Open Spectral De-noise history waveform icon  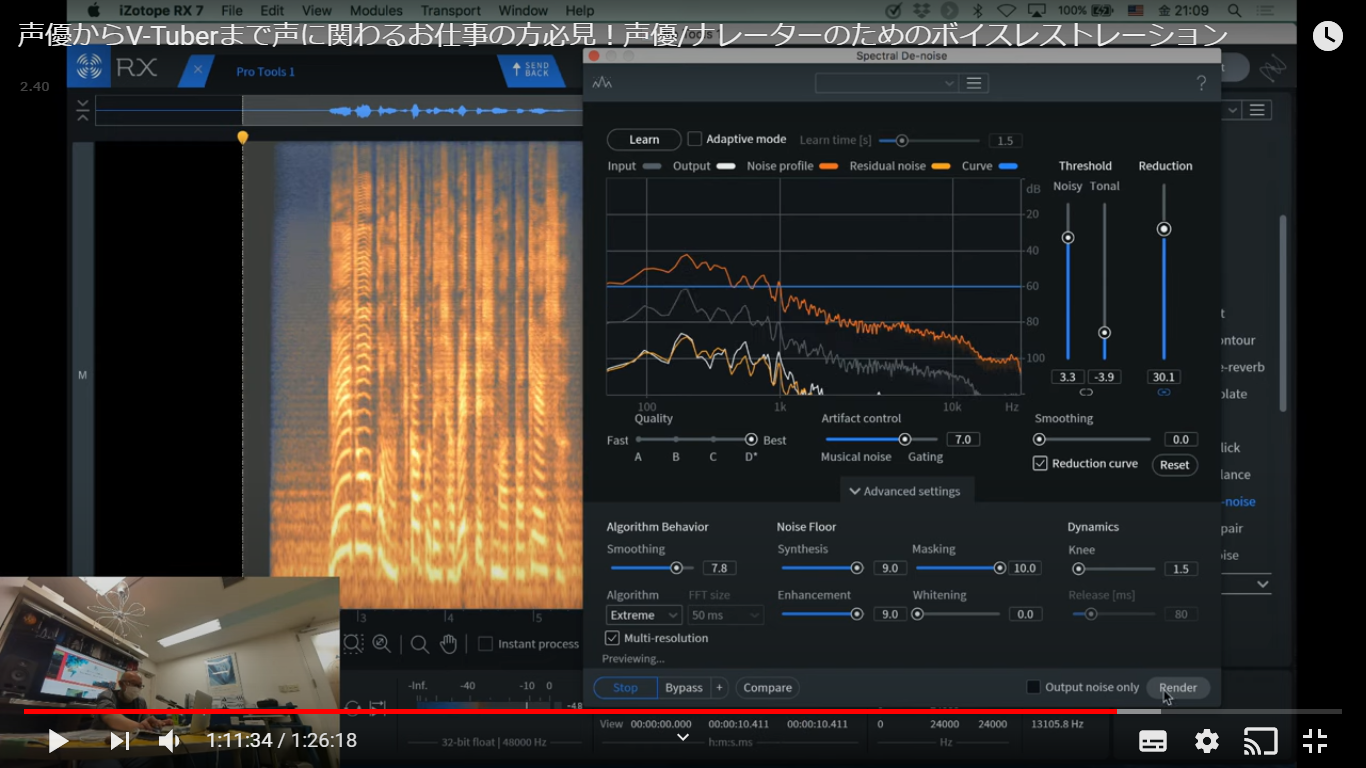(602, 83)
